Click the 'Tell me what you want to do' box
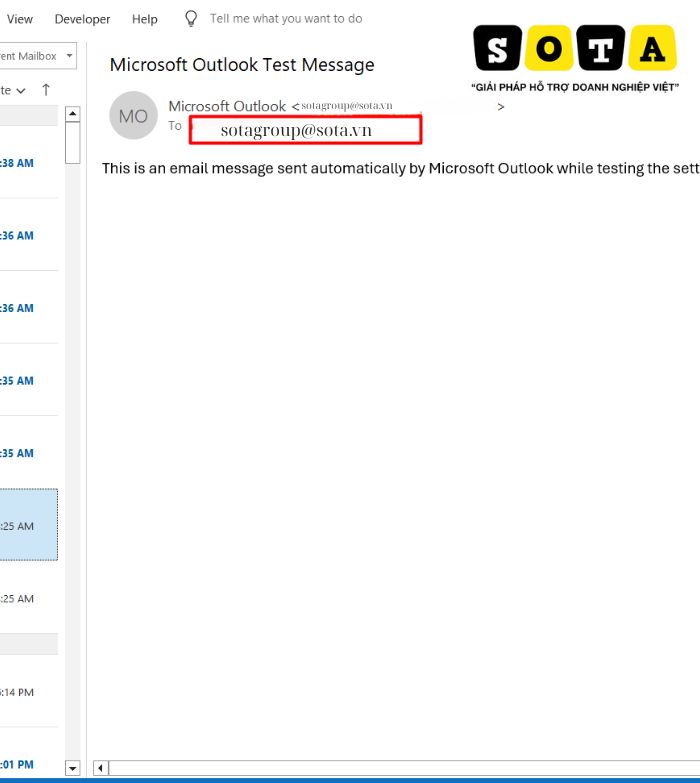Image resolution: width=700 pixels, height=783 pixels. point(286,18)
